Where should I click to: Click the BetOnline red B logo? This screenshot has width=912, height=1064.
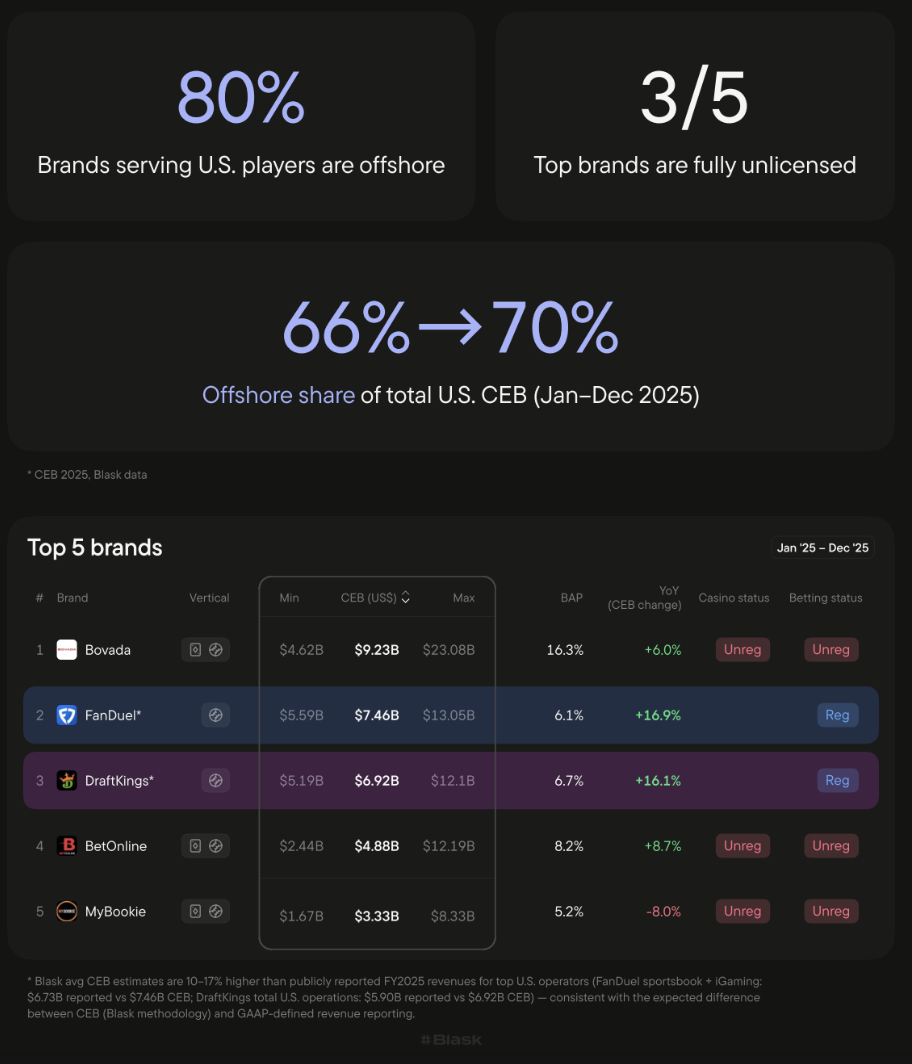coord(67,846)
